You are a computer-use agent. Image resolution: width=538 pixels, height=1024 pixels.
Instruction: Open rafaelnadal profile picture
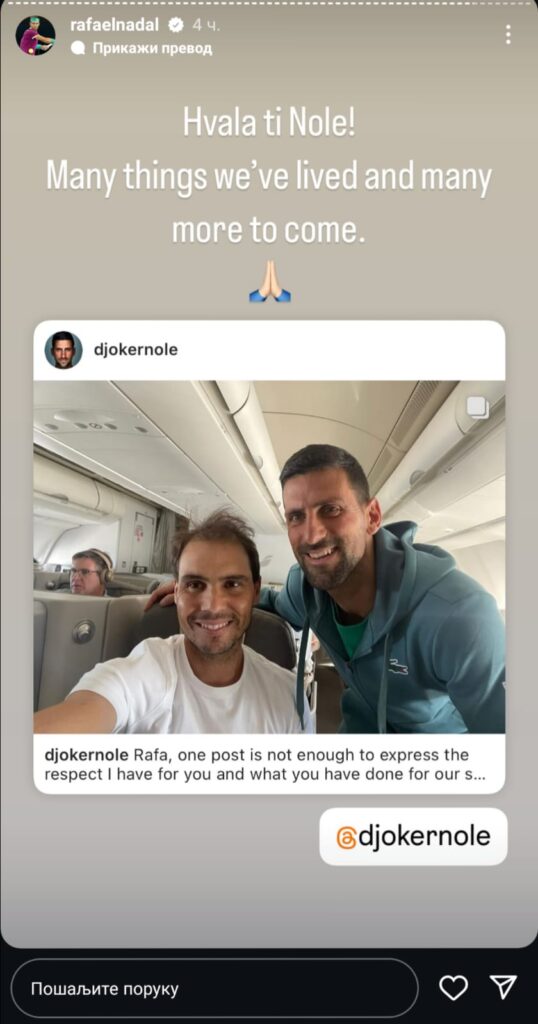35,35
